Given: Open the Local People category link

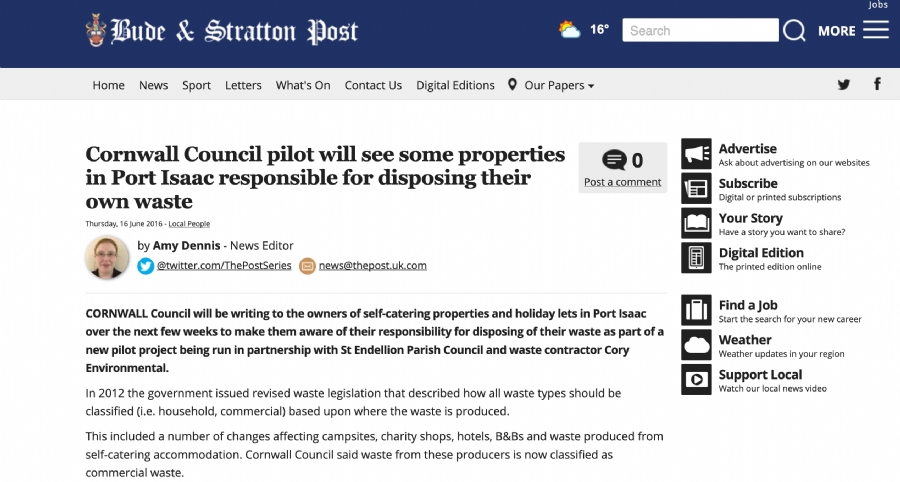Looking at the screenshot, I should pos(189,224).
